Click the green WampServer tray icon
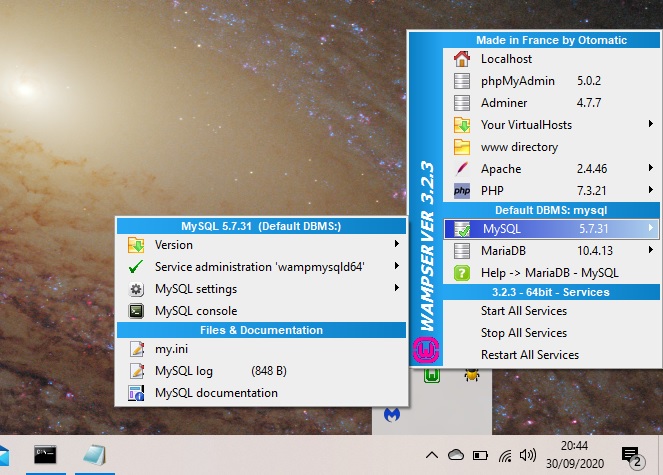This screenshot has width=663, height=475. point(433,376)
